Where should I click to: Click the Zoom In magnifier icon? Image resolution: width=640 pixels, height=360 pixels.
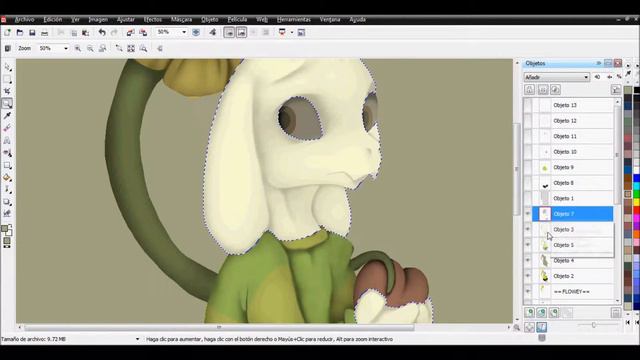coord(78,48)
